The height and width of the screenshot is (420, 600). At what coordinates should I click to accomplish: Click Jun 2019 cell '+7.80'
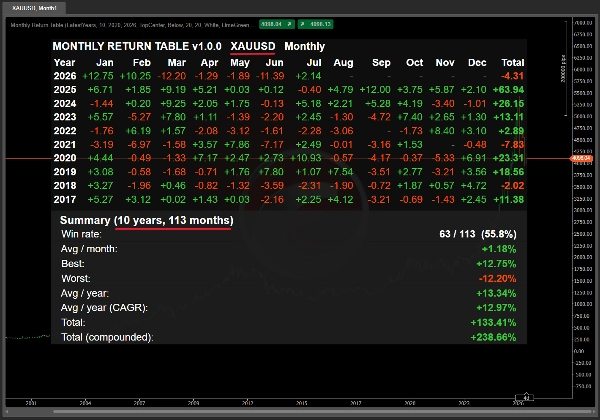[271, 172]
